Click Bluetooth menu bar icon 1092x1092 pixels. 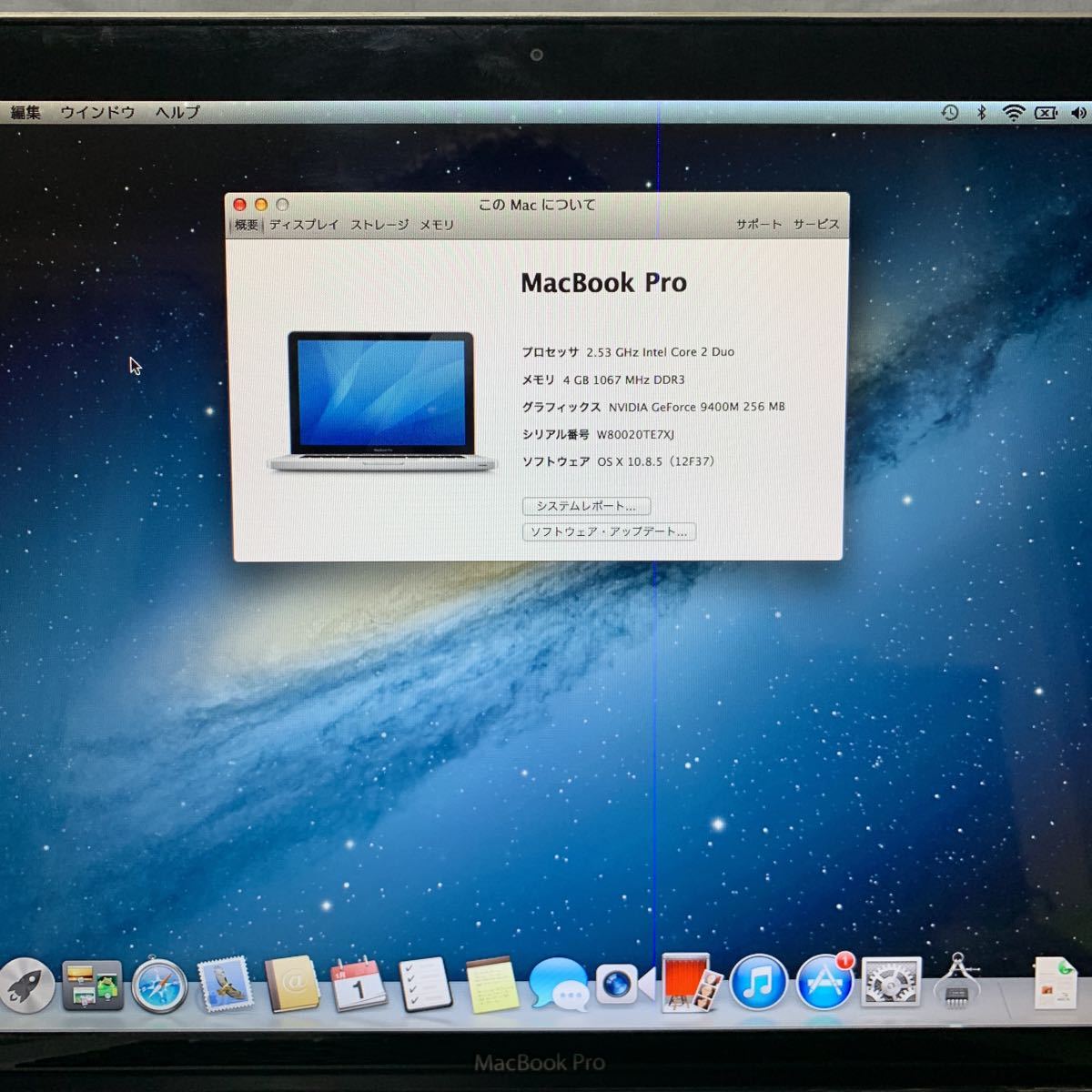click(981, 112)
